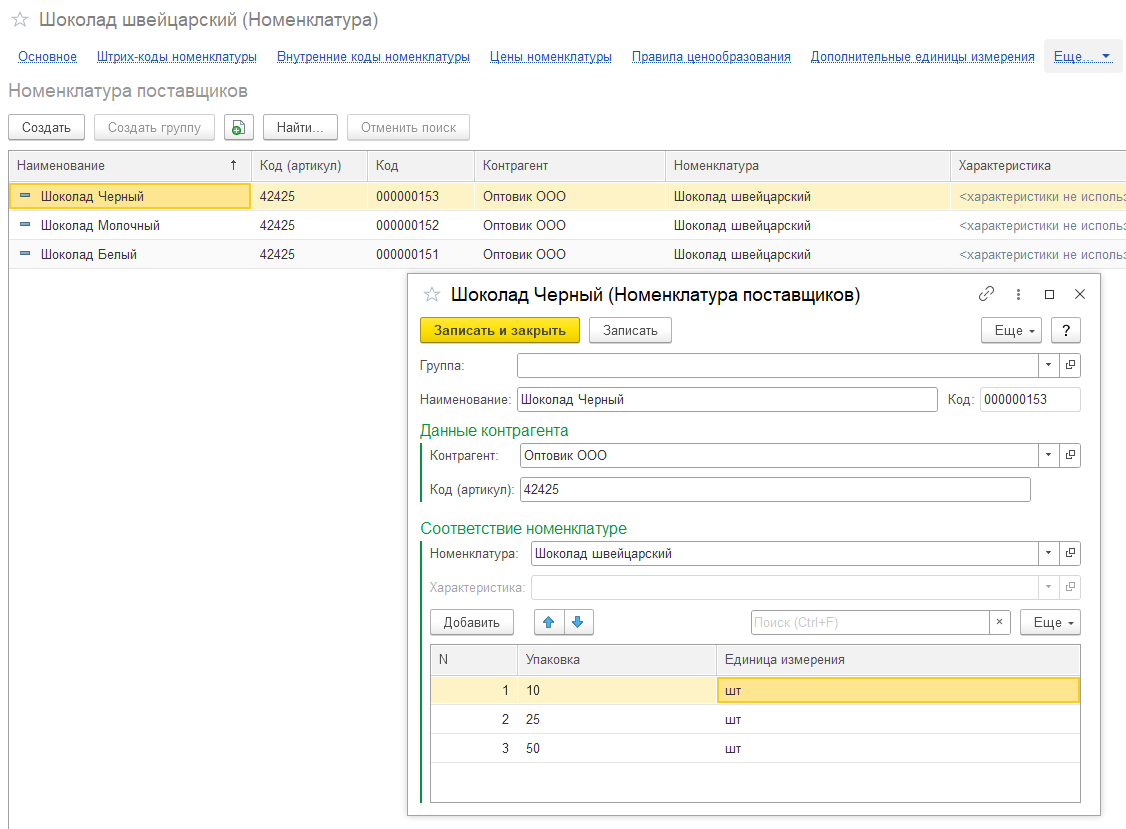The width and height of the screenshot is (1126, 829).
Task: Open the Контрагент field's linked record icon
Action: coord(1070,455)
